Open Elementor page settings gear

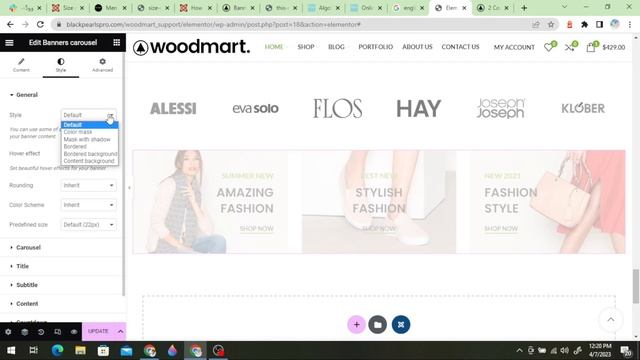[x=8, y=332]
